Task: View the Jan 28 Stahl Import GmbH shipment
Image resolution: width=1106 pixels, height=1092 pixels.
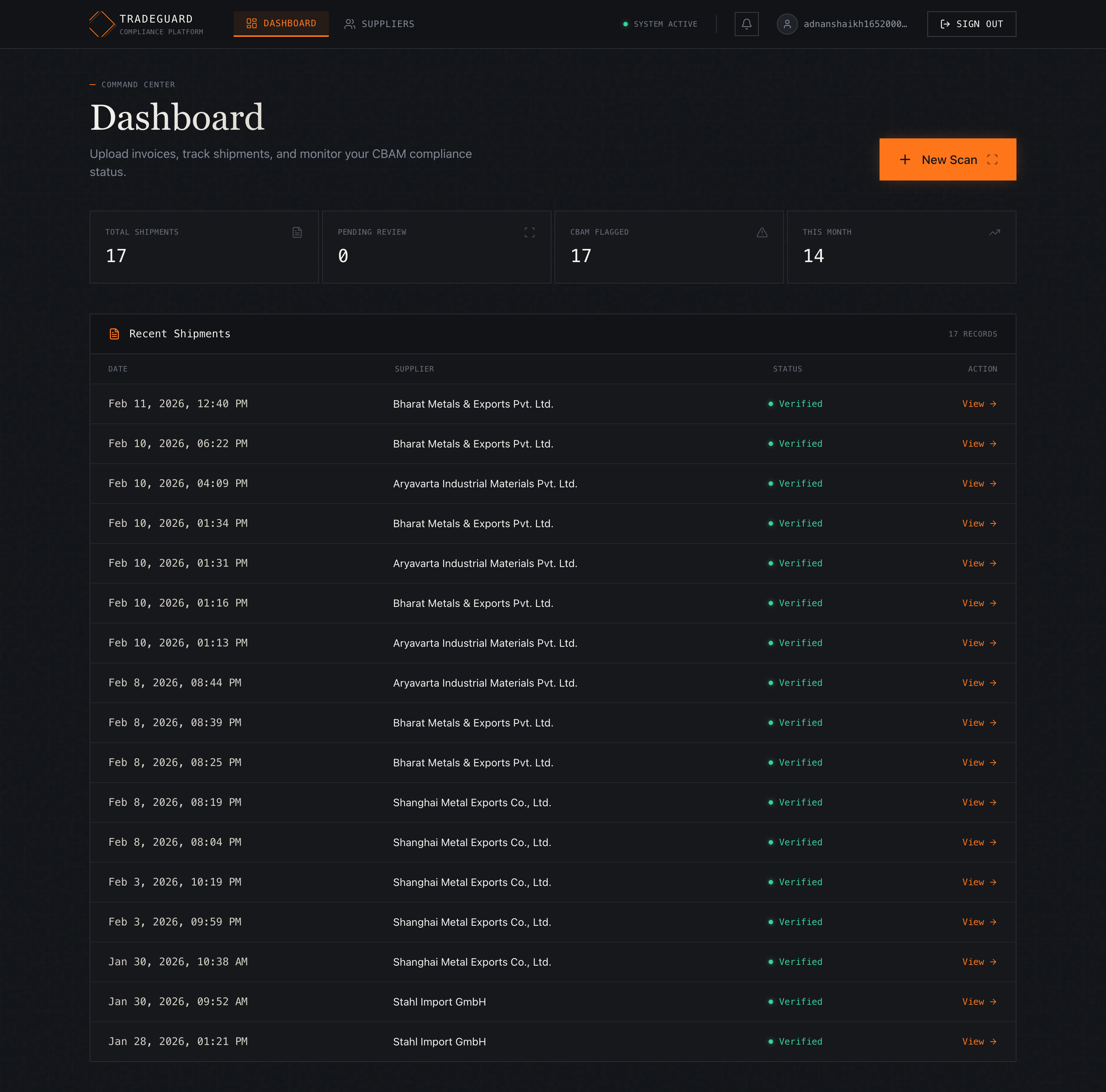Action: pyautogui.click(x=980, y=1042)
